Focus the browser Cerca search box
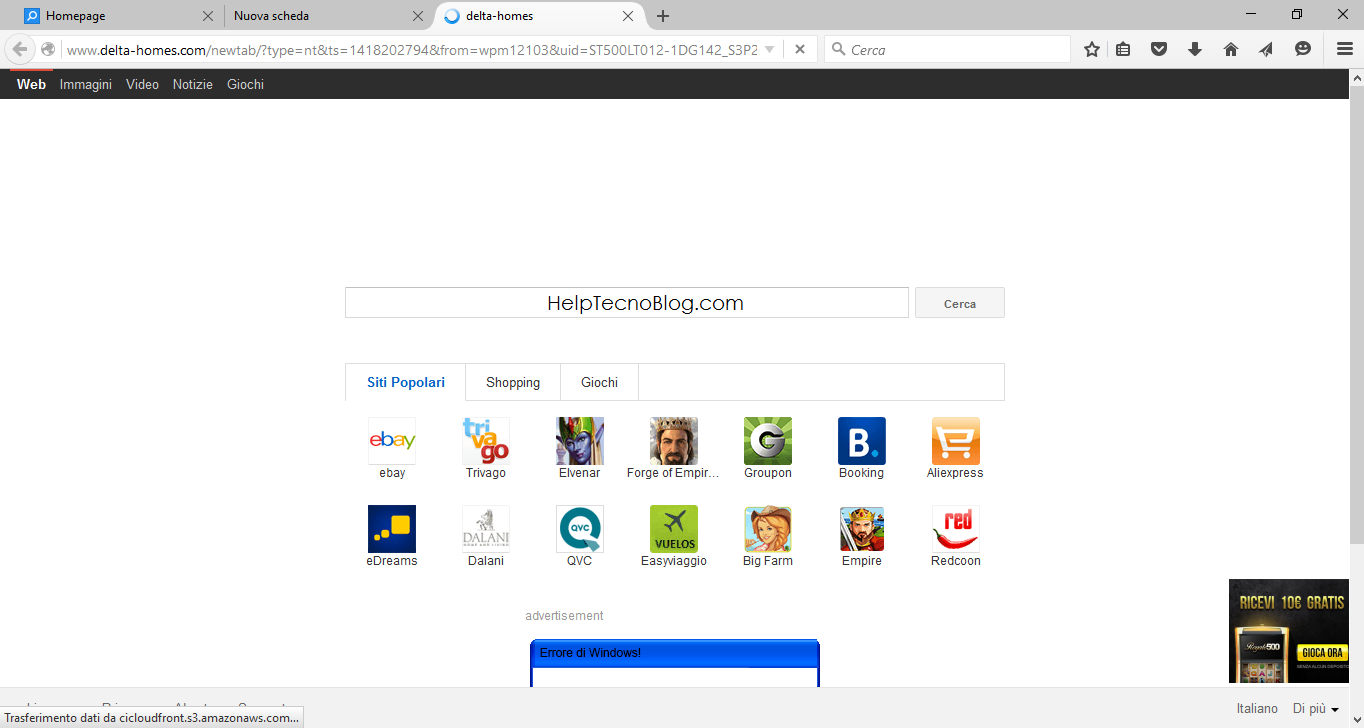Image resolution: width=1364 pixels, height=728 pixels. tap(947, 49)
